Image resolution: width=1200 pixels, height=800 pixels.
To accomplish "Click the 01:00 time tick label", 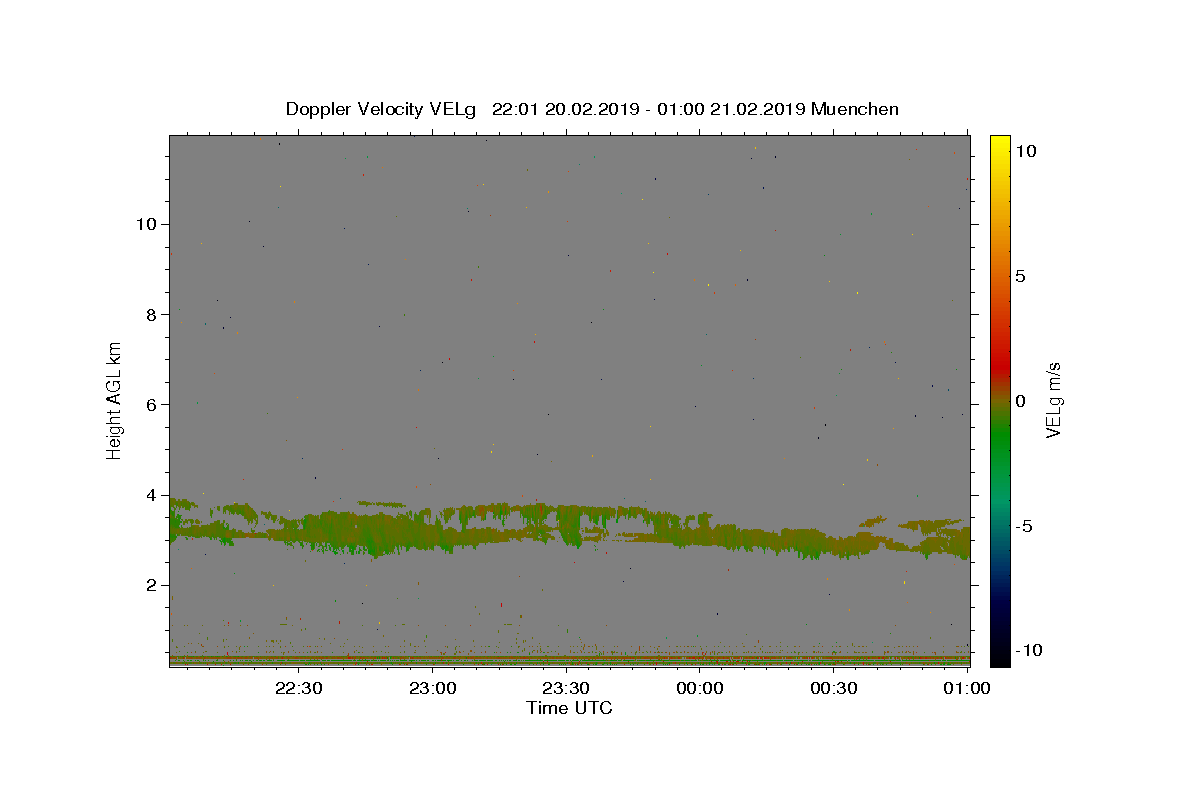I will click(x=967, y=688).
